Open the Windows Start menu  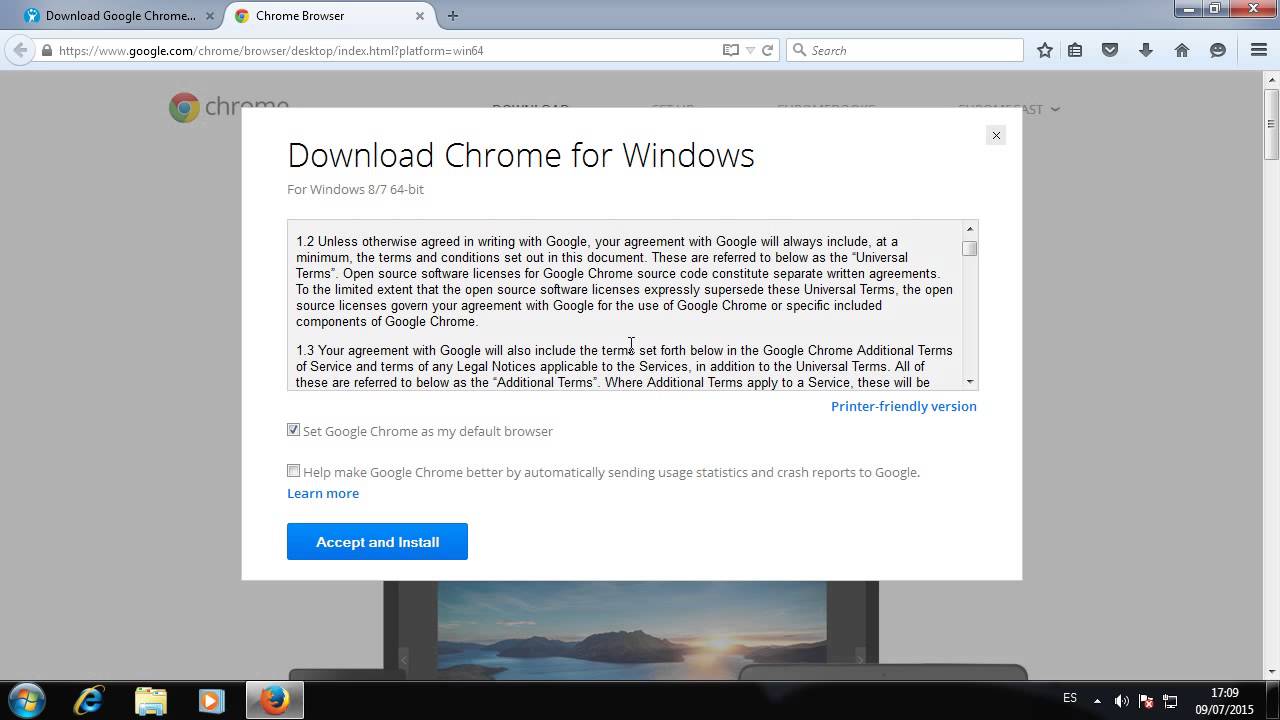coord(27,700)
